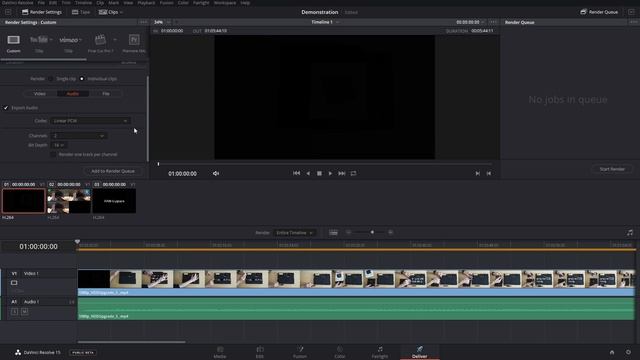Select the Final Cut Pro 7 preset

100,40
